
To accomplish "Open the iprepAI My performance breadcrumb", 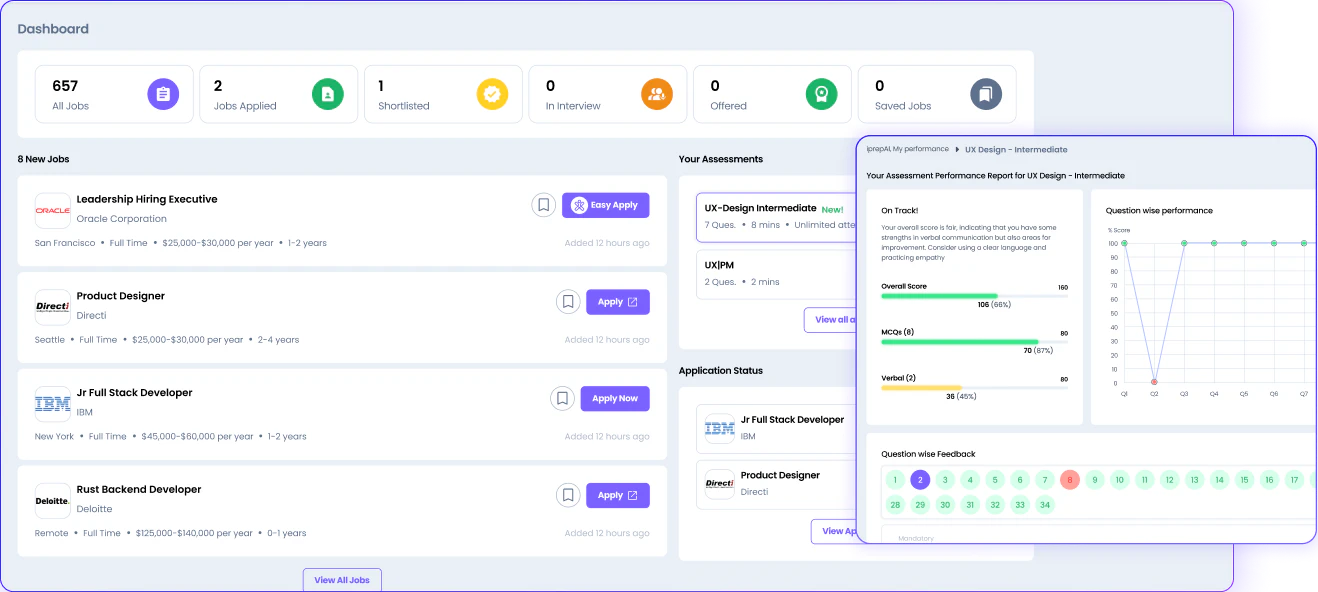I will pos(907,148).
